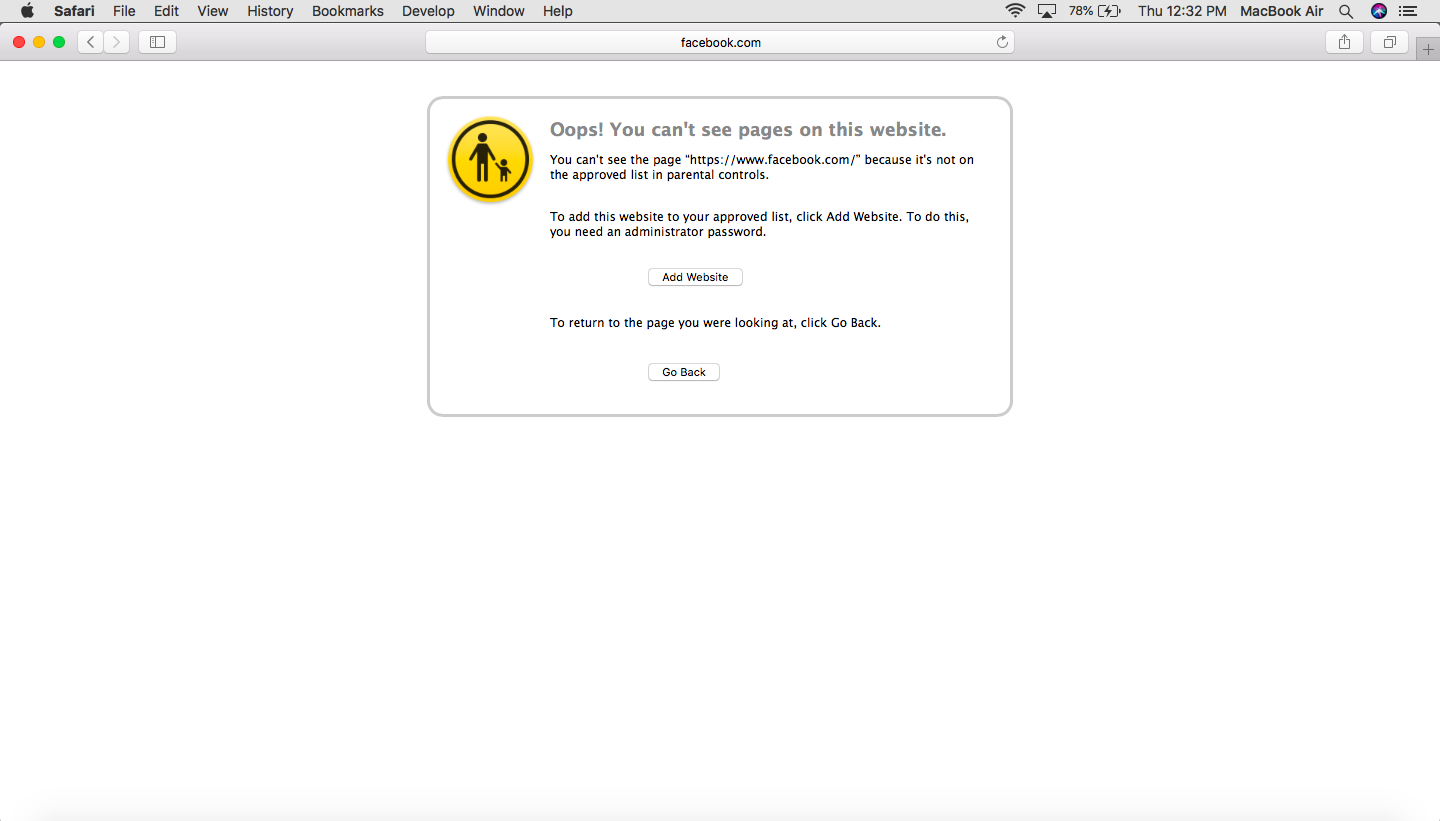The height and width of the screenshot is (821, 1440).
Task: Click the Share toolbar icon
Action: tap(1344, 42)
